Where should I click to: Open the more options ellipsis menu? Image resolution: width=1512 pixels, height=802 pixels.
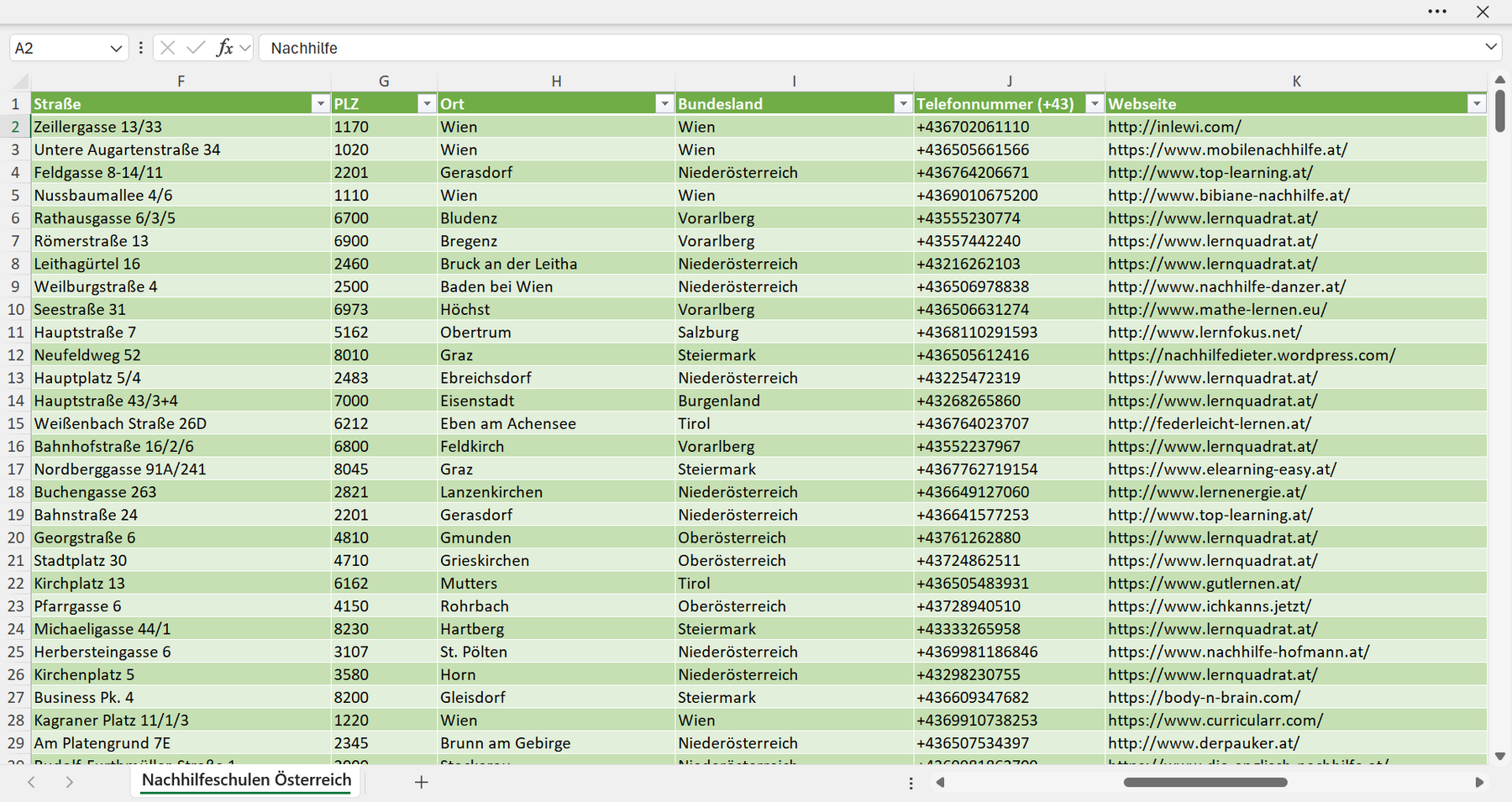click(x=1437, y=12)
